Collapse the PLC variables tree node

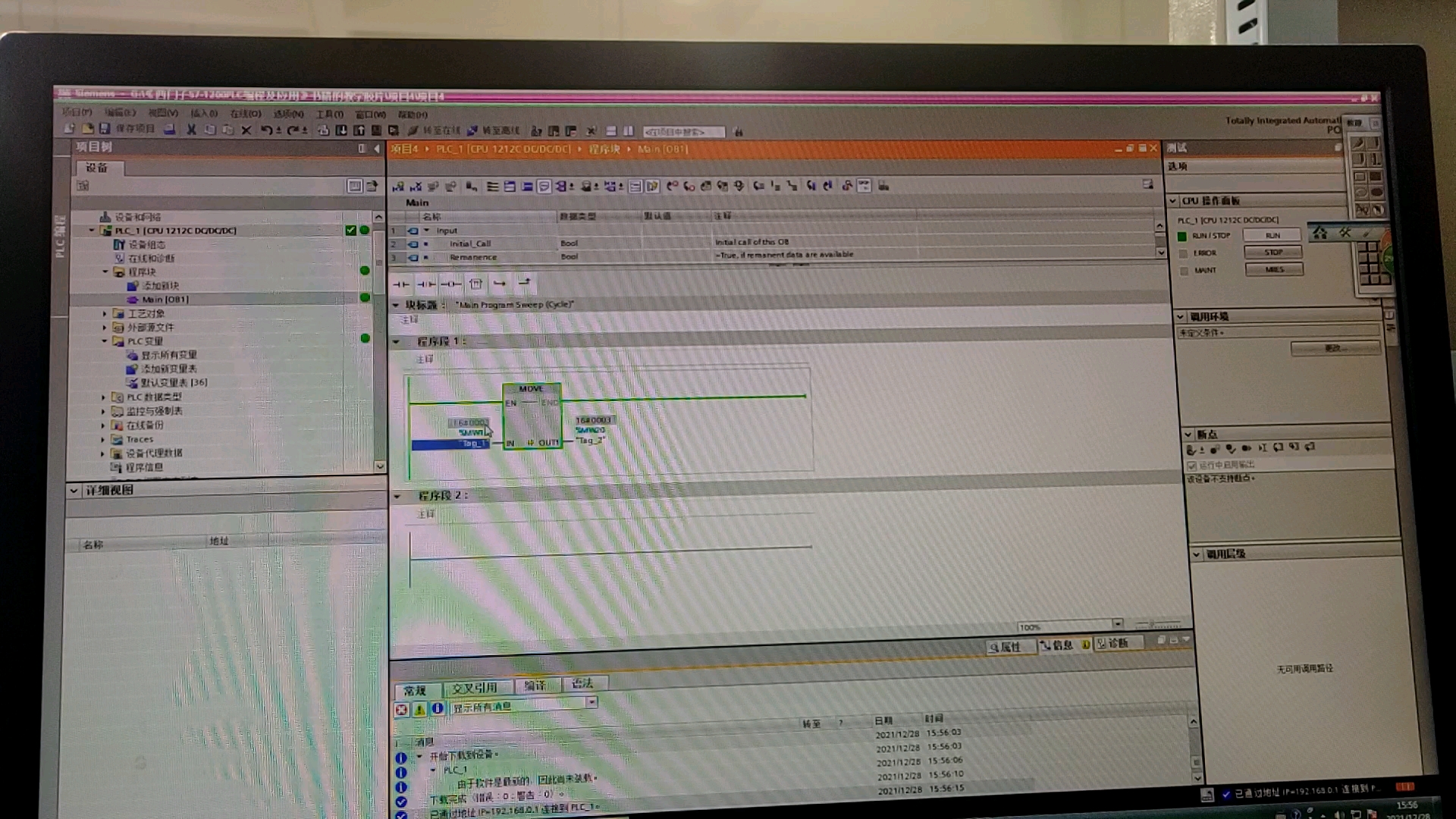coord(105,341)
